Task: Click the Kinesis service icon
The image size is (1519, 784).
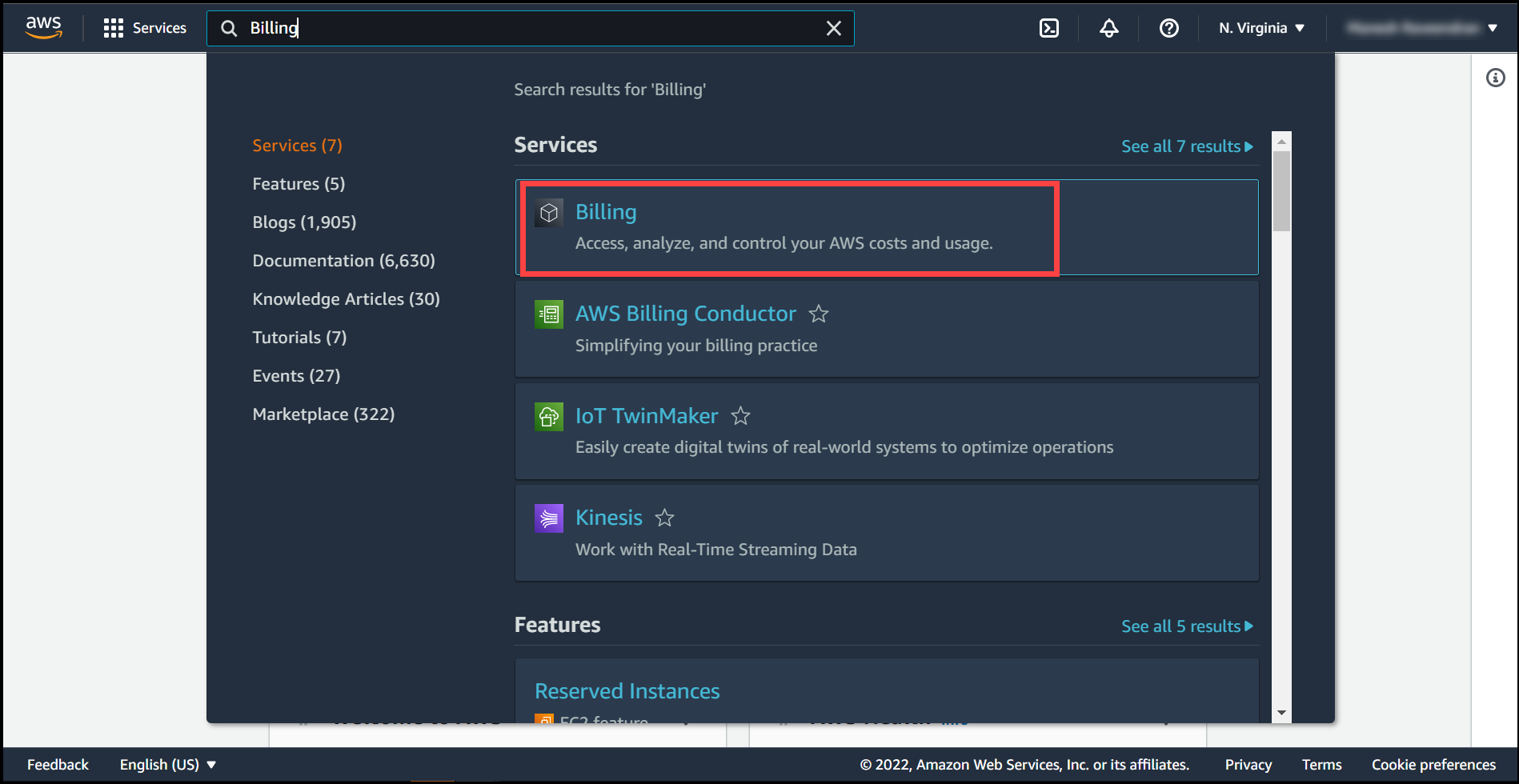Action: coord(549,518)
